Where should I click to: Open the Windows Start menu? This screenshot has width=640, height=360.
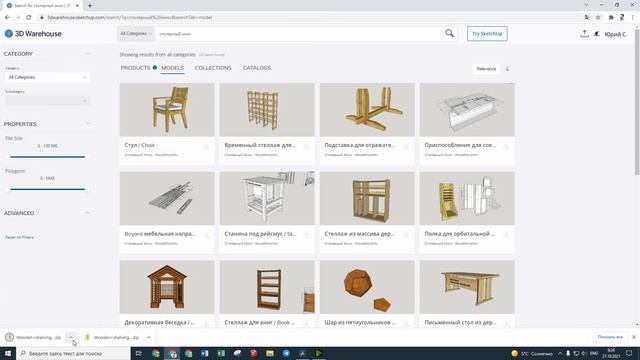coord(8,353)
